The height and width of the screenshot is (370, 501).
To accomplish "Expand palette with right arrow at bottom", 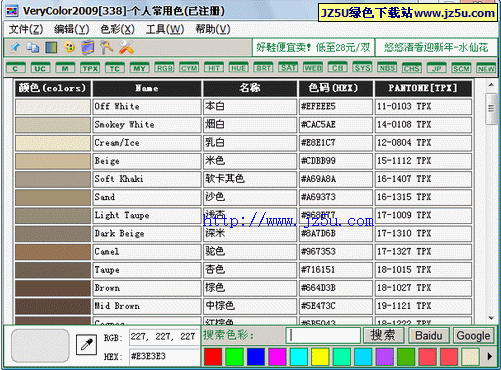I will [489, 356].
